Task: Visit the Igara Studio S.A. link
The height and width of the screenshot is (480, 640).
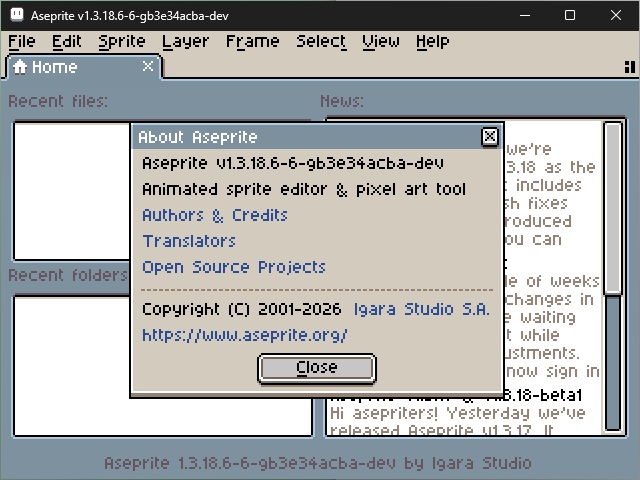Action: tap(421, 309)
